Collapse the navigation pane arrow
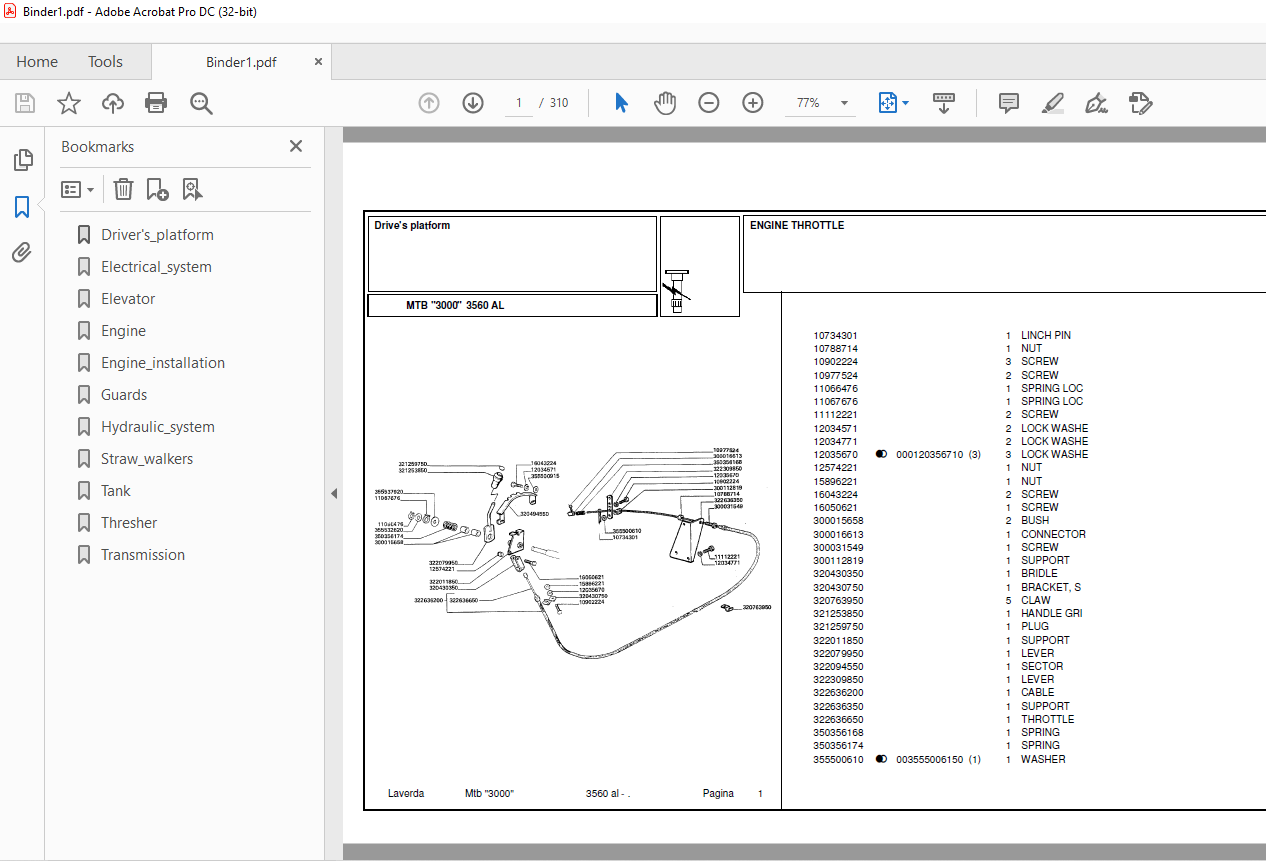Viewport: 1266px width, 861px height. 334,493
